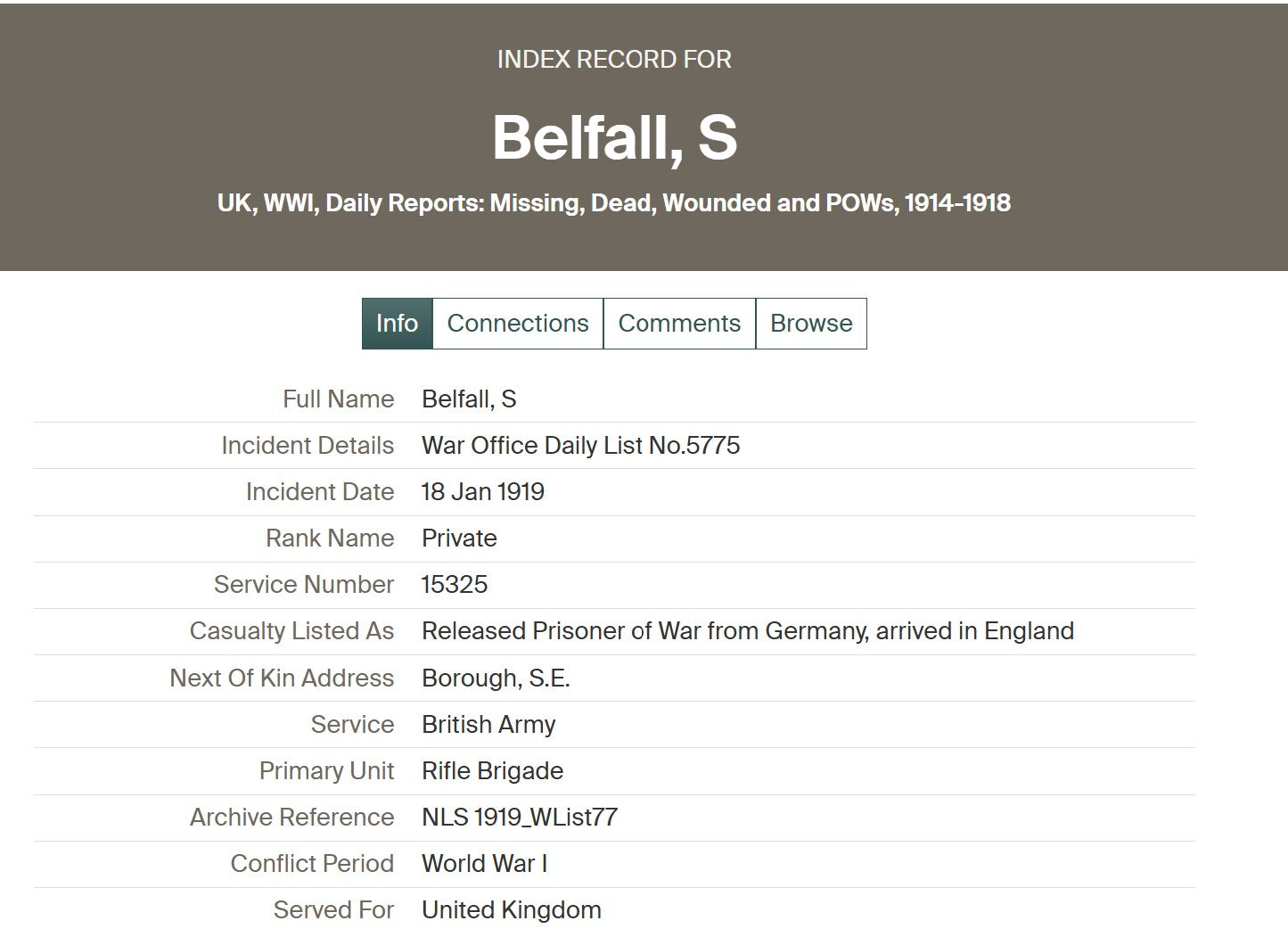
Task: Click the Service value British Army
Action: [488, 724]
